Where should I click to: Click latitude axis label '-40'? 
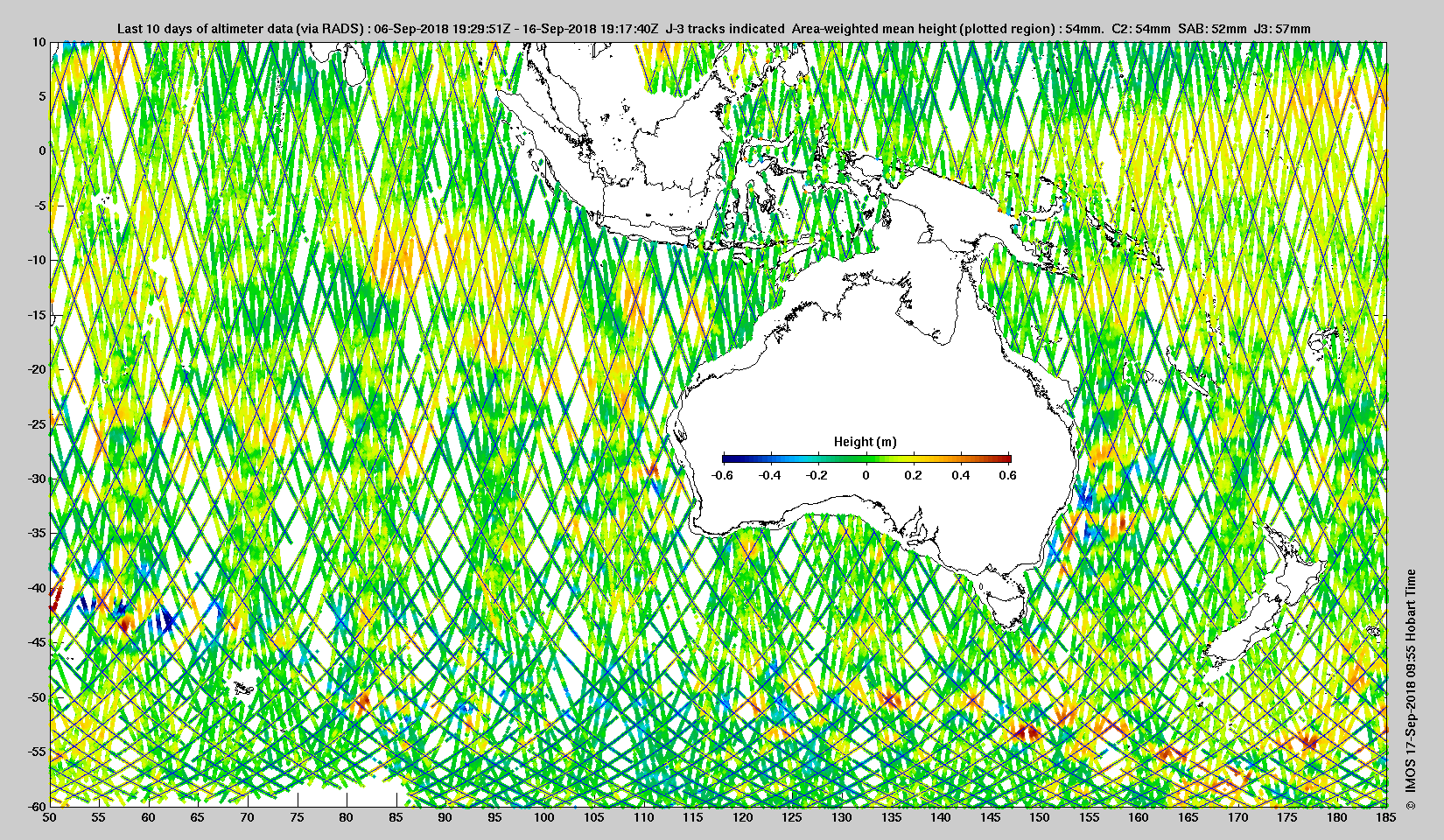click(x=37, y=588)
